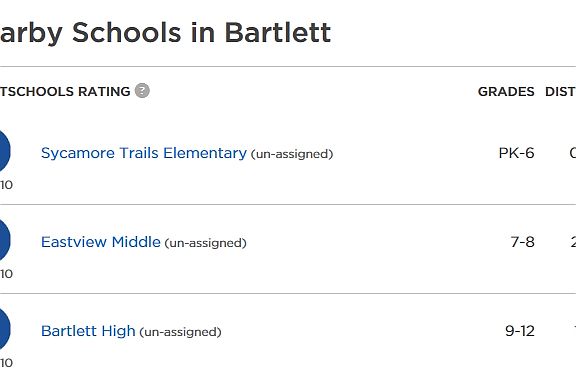Screen dimensions: 576x381
Task: Open the Sycamore Trails Elementary school link
Action: 144,153
